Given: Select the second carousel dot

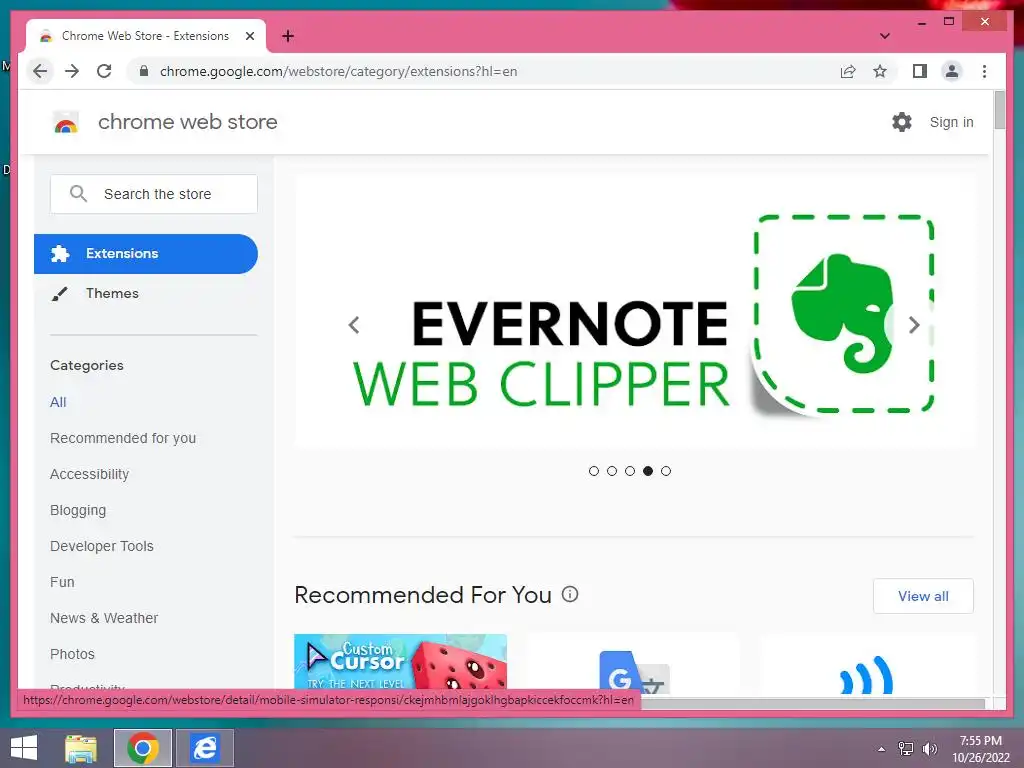Looking at the screenshot, I should tap(612, 471).
